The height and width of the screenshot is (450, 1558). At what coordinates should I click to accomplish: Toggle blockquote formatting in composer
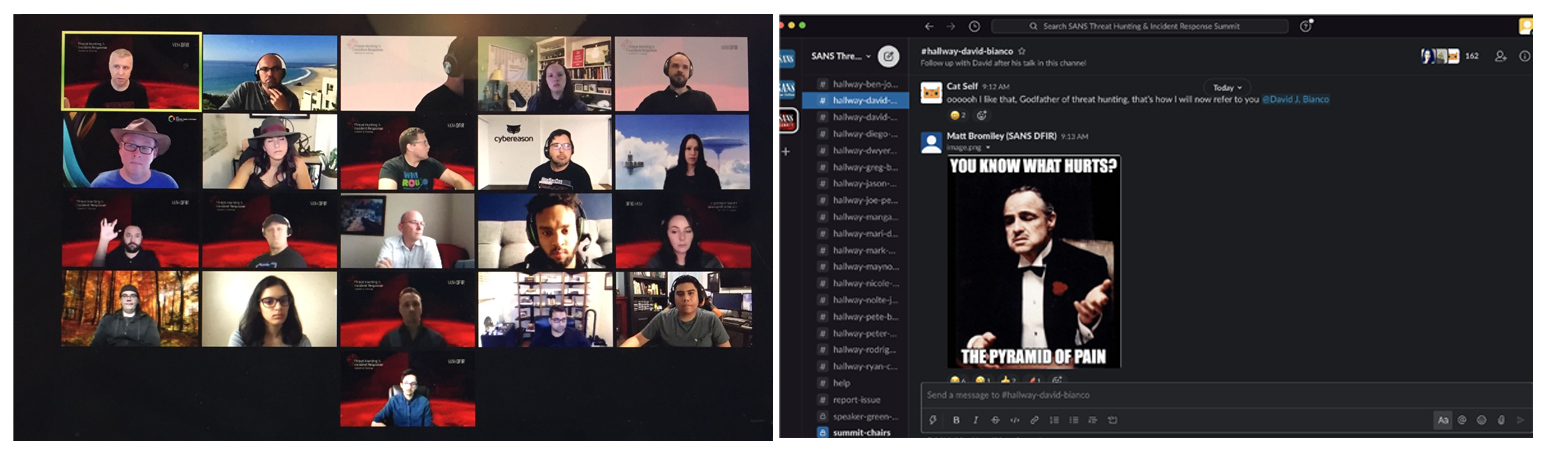[x=1093, y=420]
